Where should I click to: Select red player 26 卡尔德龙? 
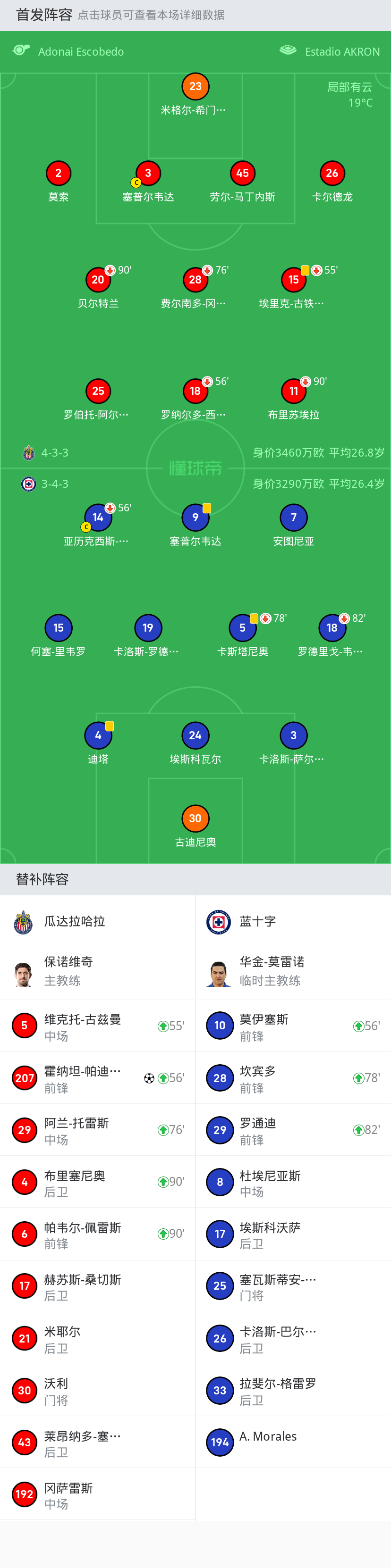332,174
